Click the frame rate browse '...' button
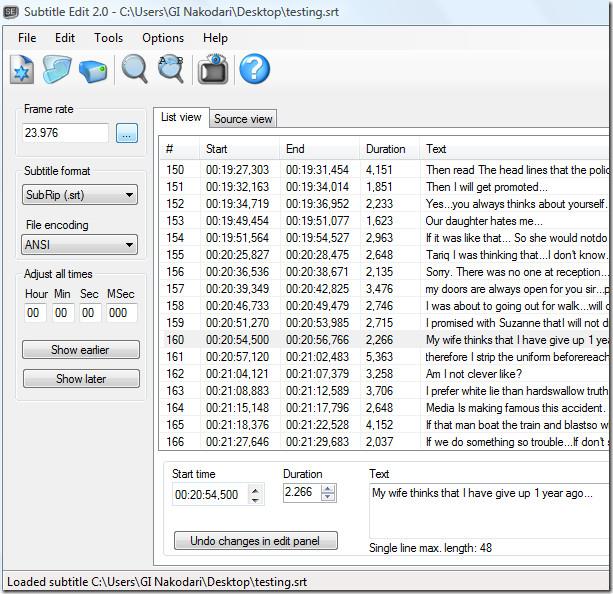 click(x=127, y=133)
